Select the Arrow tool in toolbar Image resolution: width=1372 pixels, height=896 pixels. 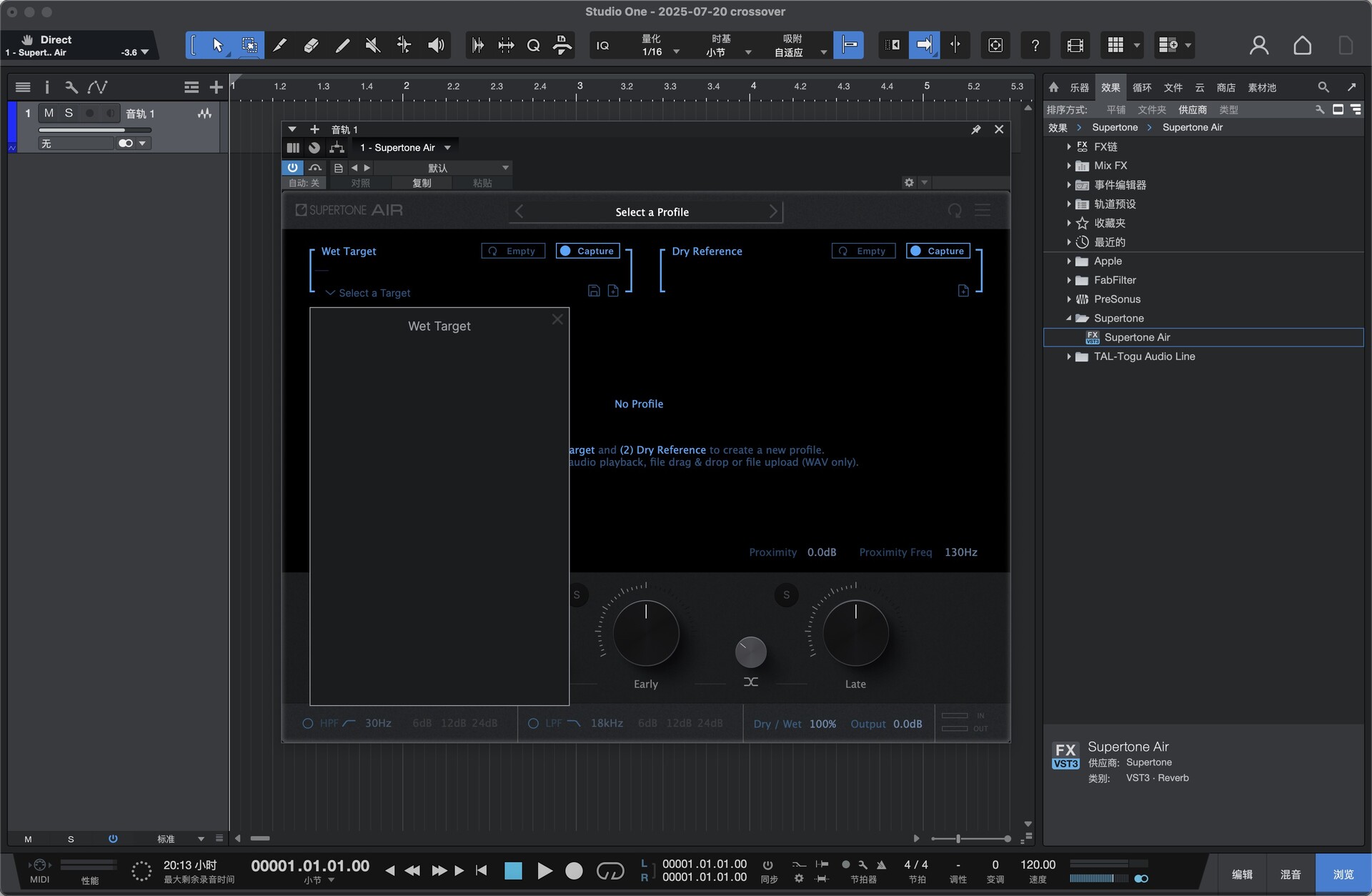217,45
